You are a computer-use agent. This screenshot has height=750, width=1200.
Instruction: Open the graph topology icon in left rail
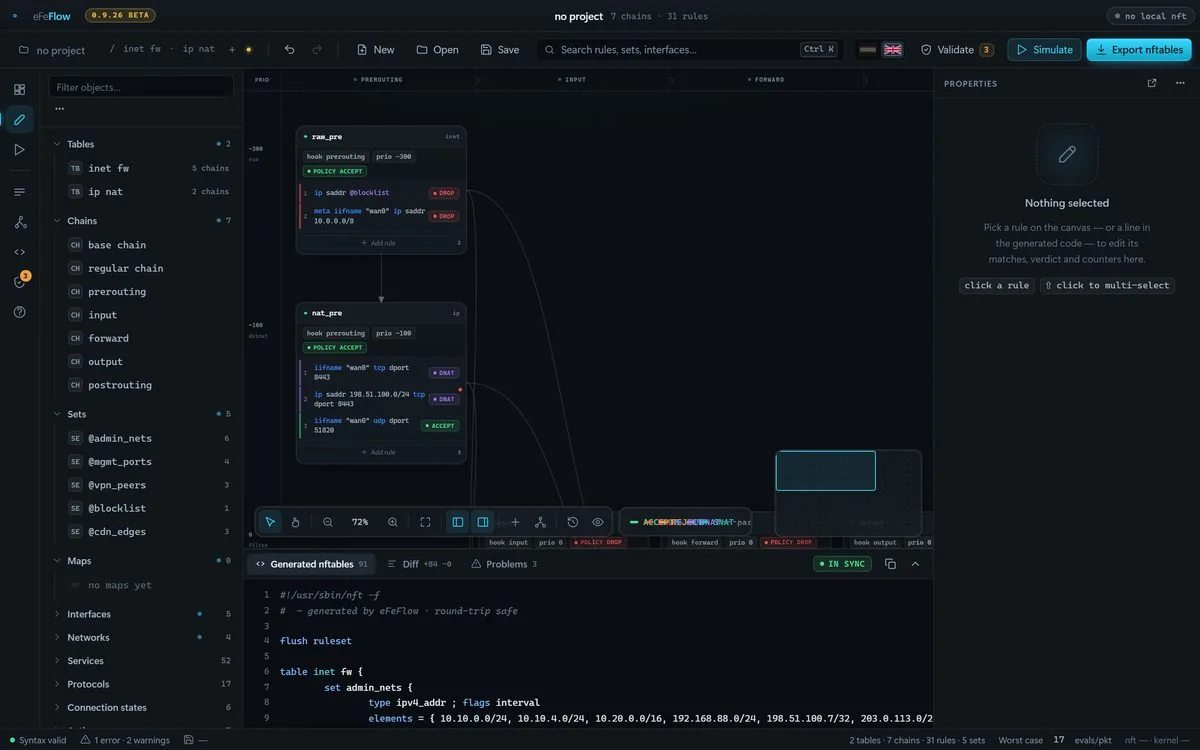[x=19, y=222]
